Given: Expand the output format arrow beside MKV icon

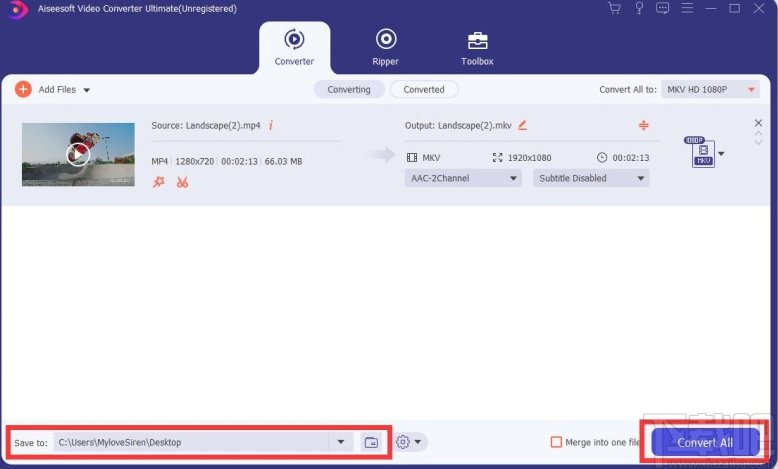Looking at the screenshot, I should pyautogui.click(x=721, y=154).
